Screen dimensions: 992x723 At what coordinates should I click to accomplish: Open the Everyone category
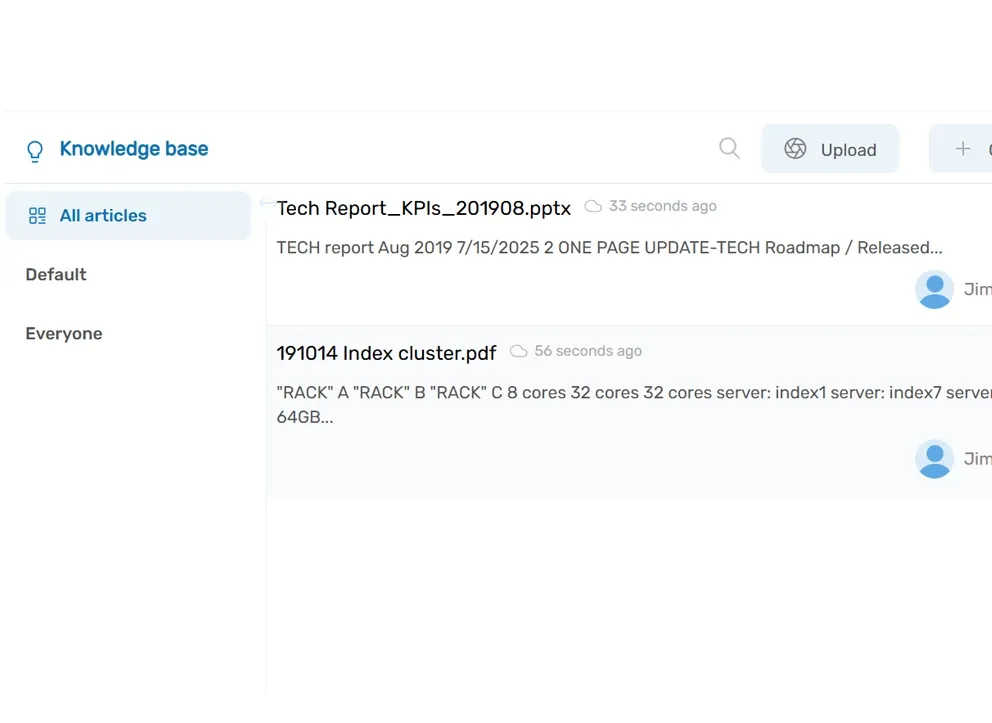coord(64,333)
